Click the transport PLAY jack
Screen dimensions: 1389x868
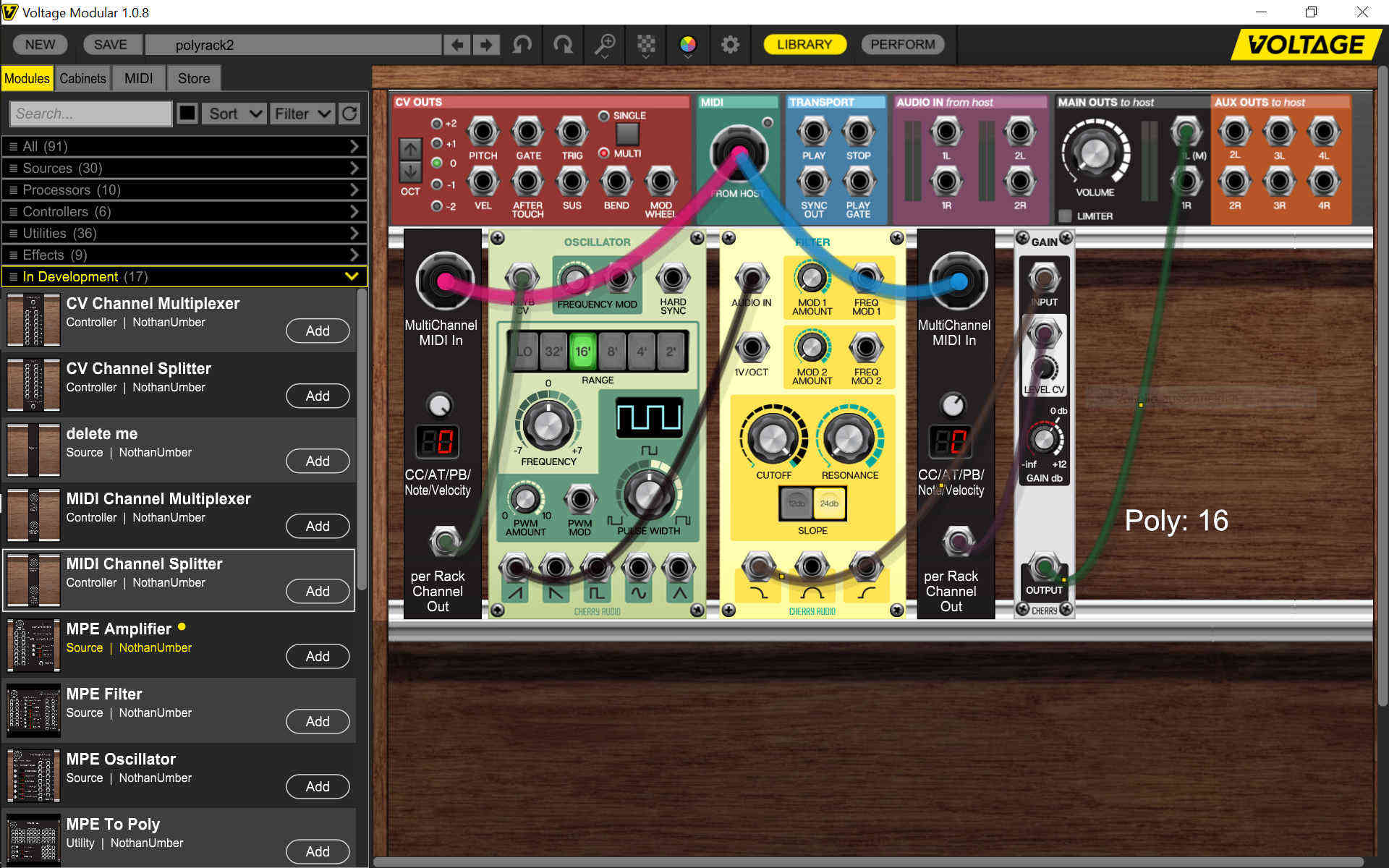(814, 132)
